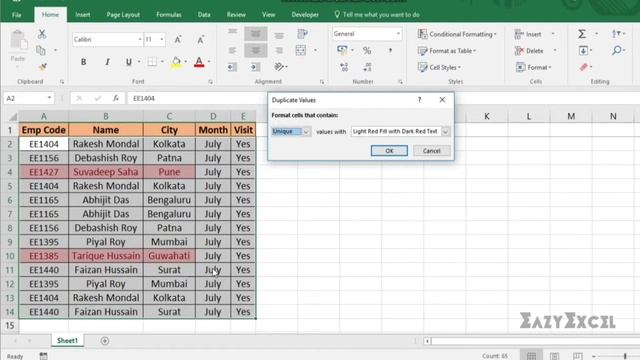Click the Increase Decimal icon

(x=344, y=67)
